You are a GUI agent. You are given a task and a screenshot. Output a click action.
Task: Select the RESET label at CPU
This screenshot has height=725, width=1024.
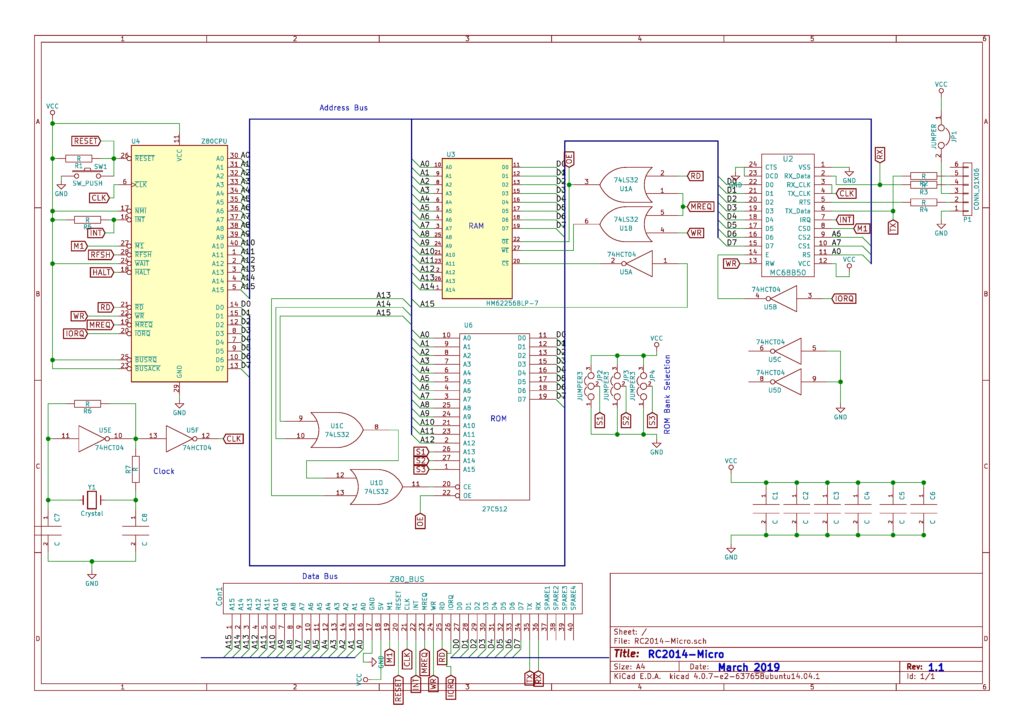click(x=86, y=141)
